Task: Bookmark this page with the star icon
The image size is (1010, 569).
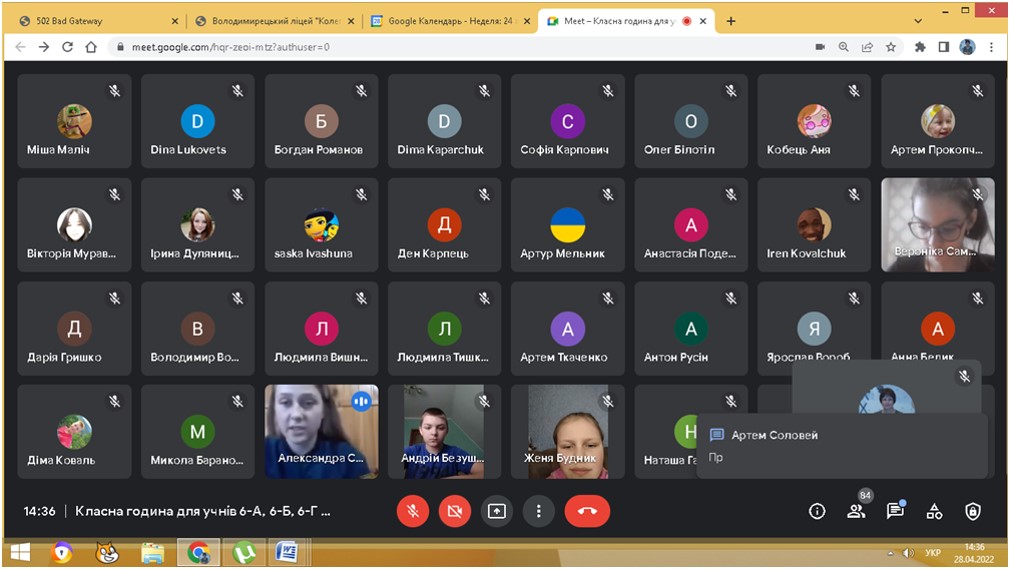Action: tap(891, 47)
